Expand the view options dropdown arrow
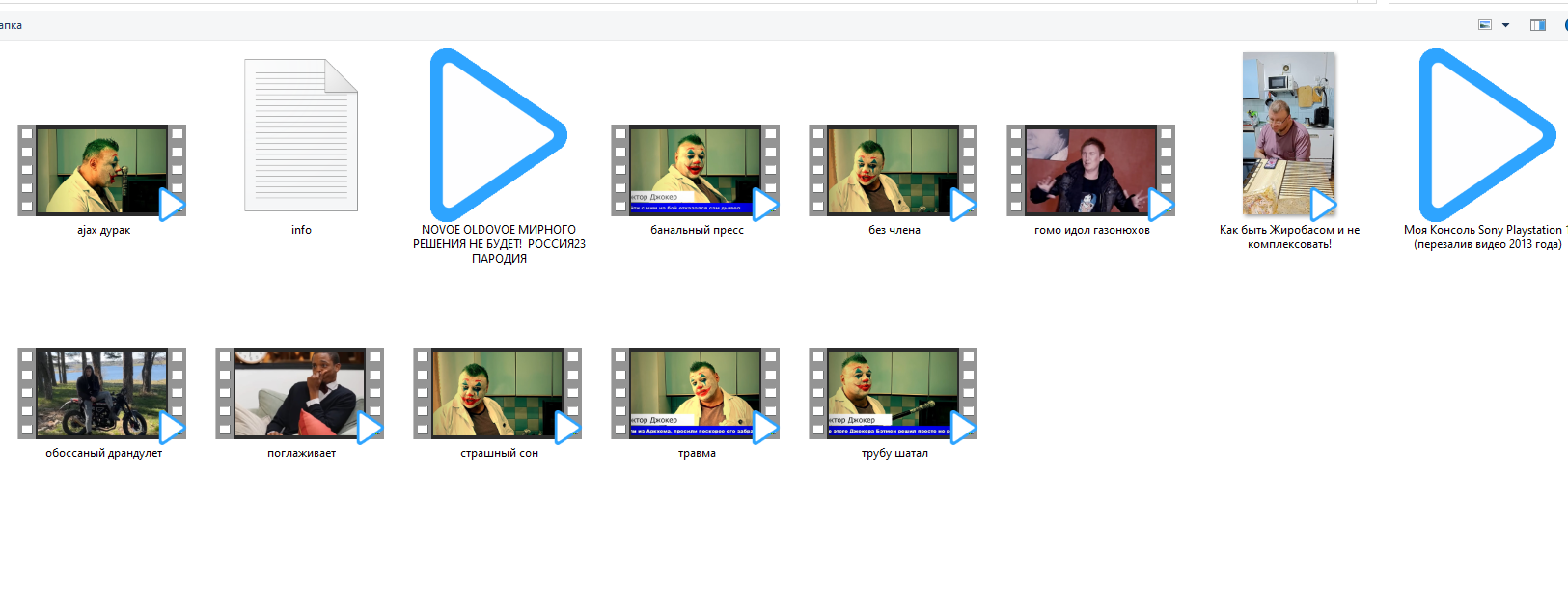 tap(1505, 25)
